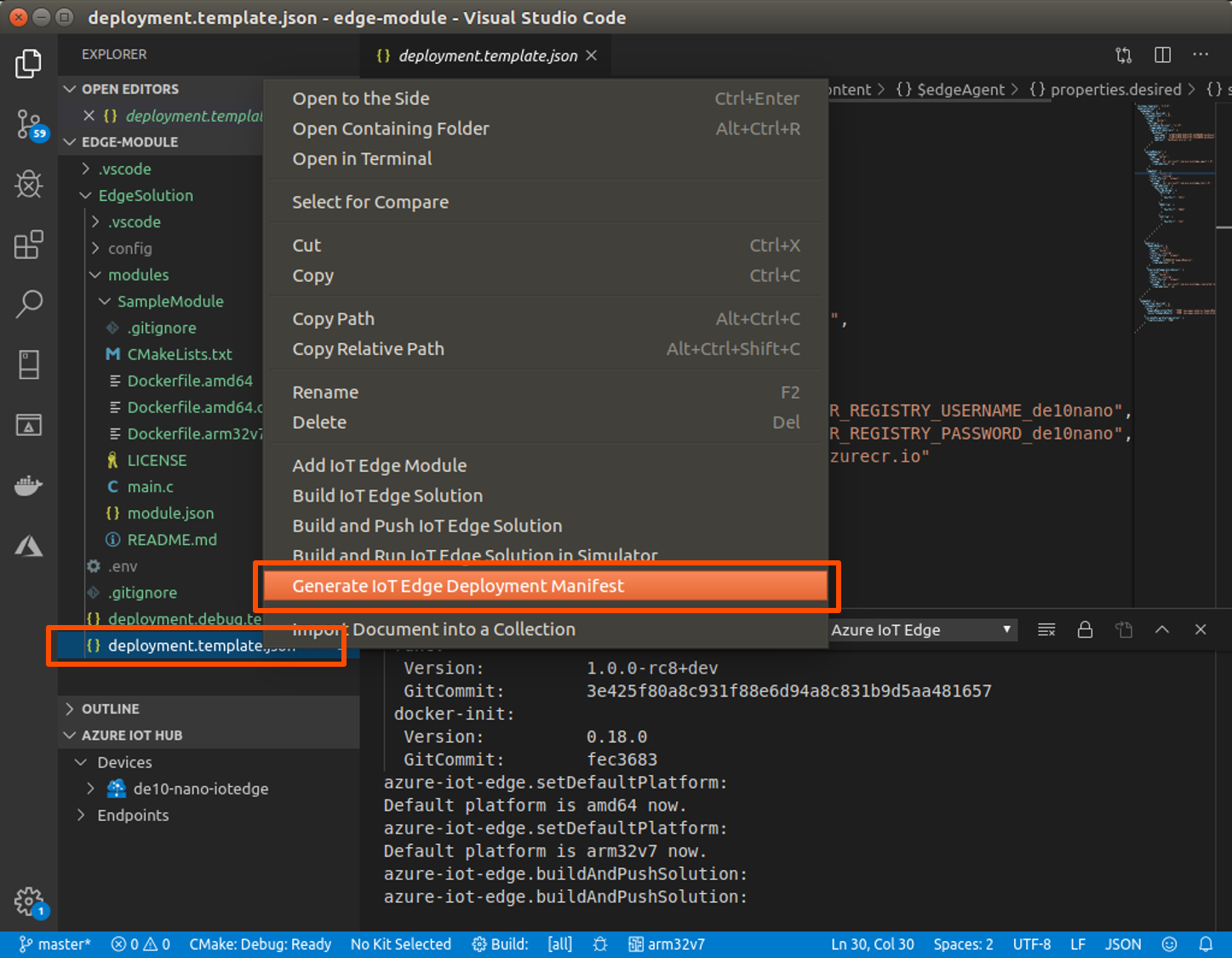Open the Source Control view icon

point(29,124)
